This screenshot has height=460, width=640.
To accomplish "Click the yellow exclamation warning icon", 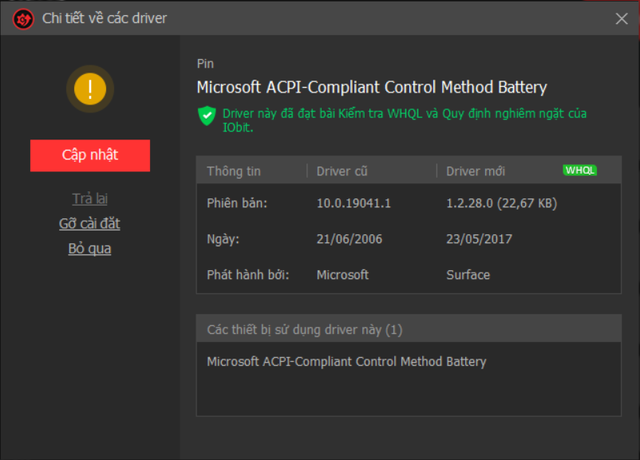I will pyautogui.click(x=90, y=90).
